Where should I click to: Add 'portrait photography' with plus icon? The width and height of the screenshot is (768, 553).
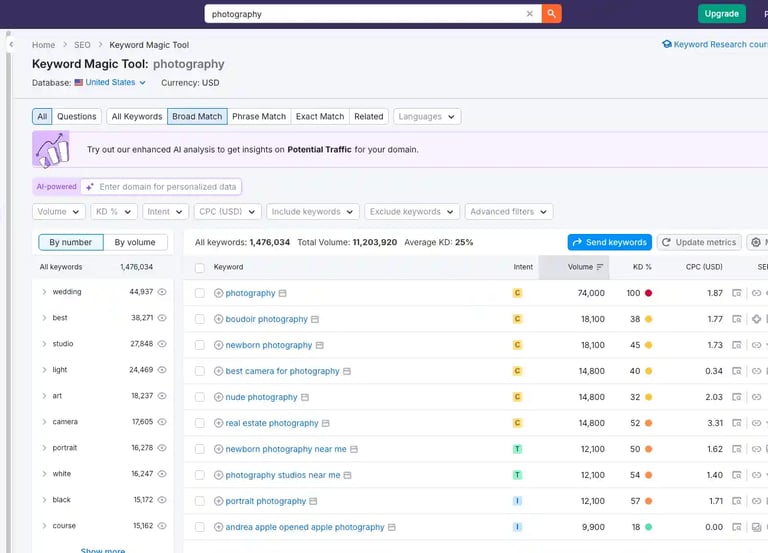218,501
